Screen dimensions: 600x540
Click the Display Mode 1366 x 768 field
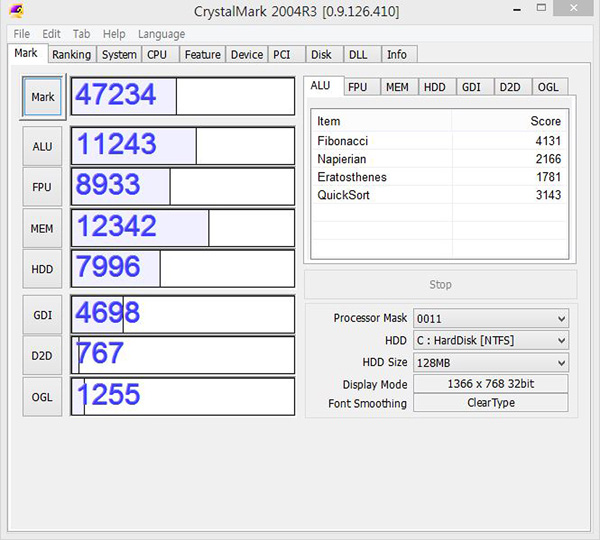coord(491,383)
